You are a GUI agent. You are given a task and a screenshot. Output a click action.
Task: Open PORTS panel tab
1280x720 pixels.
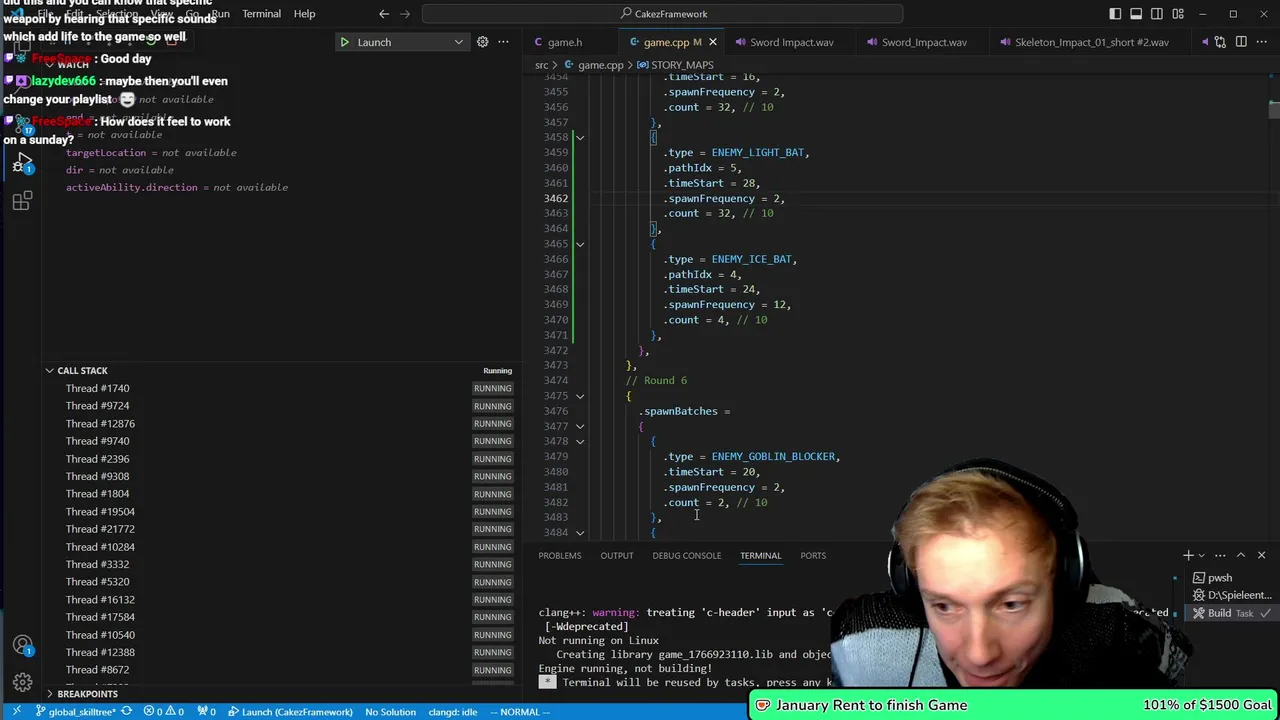click(813, 555)
